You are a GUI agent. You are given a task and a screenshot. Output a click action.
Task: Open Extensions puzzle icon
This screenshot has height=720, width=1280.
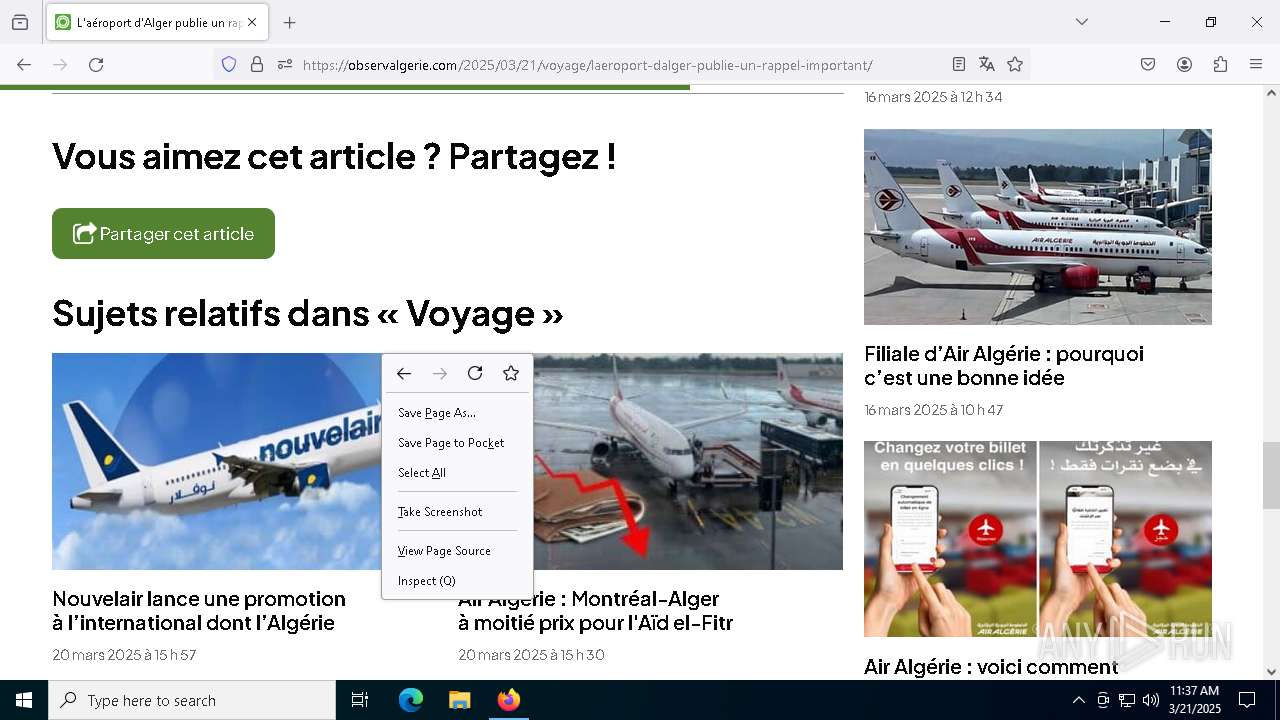[1220, 65]
